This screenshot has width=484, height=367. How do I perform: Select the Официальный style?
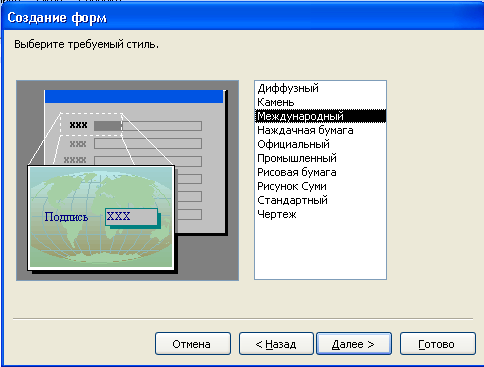[x=320, y=144]
